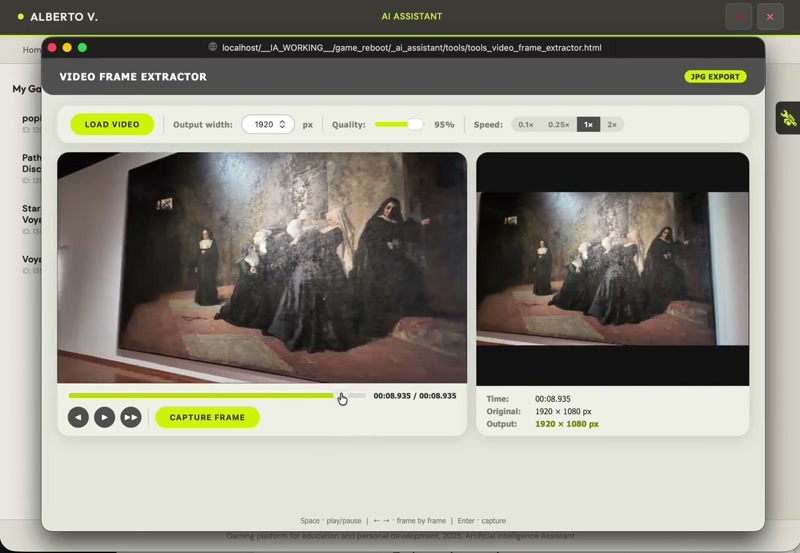
Task: Click the video progress bar
Action: point(217,395)
